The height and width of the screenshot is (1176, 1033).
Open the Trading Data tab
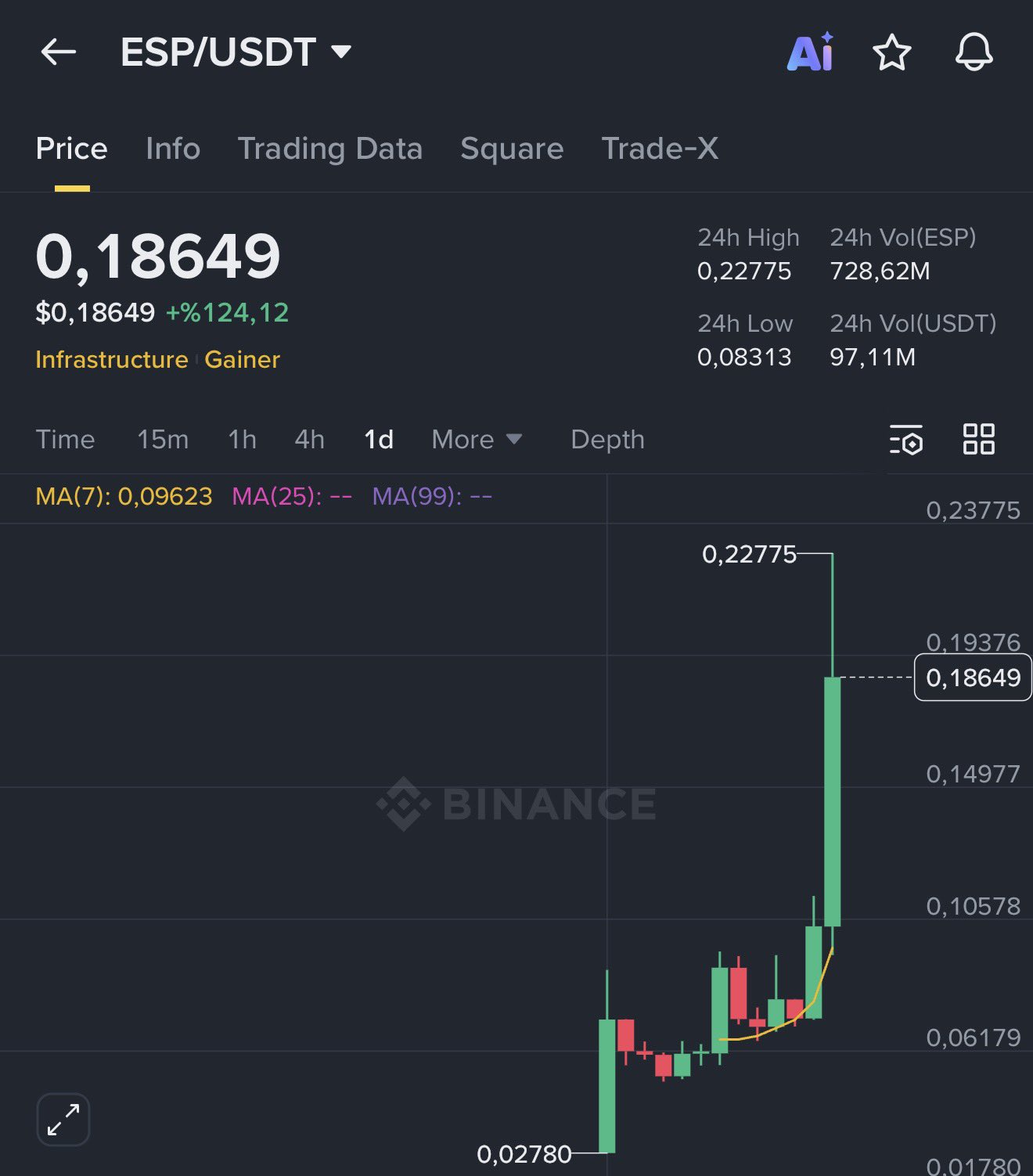pos(329,149)
